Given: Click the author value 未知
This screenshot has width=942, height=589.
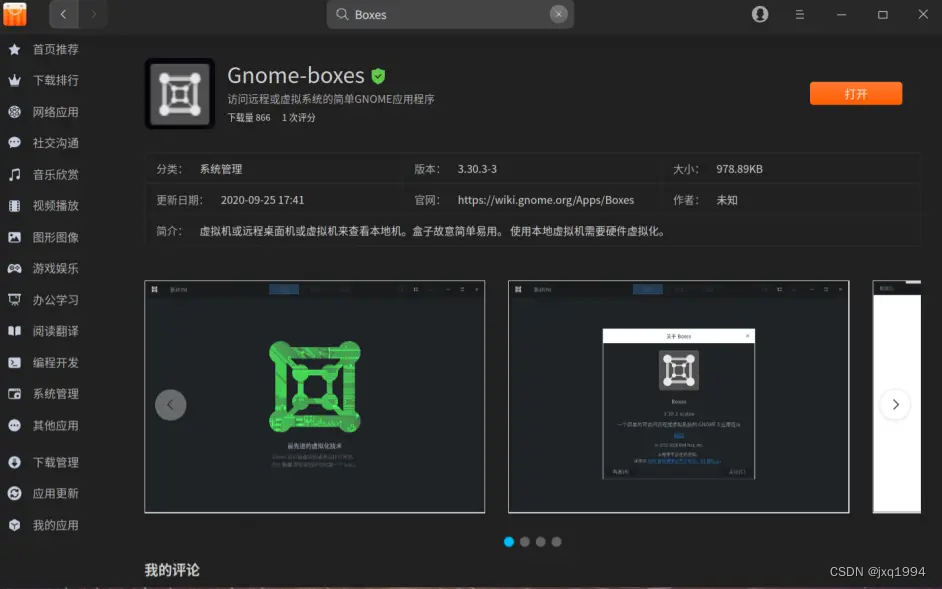Looking at the screenshot, I should click(x=726, y=200).
